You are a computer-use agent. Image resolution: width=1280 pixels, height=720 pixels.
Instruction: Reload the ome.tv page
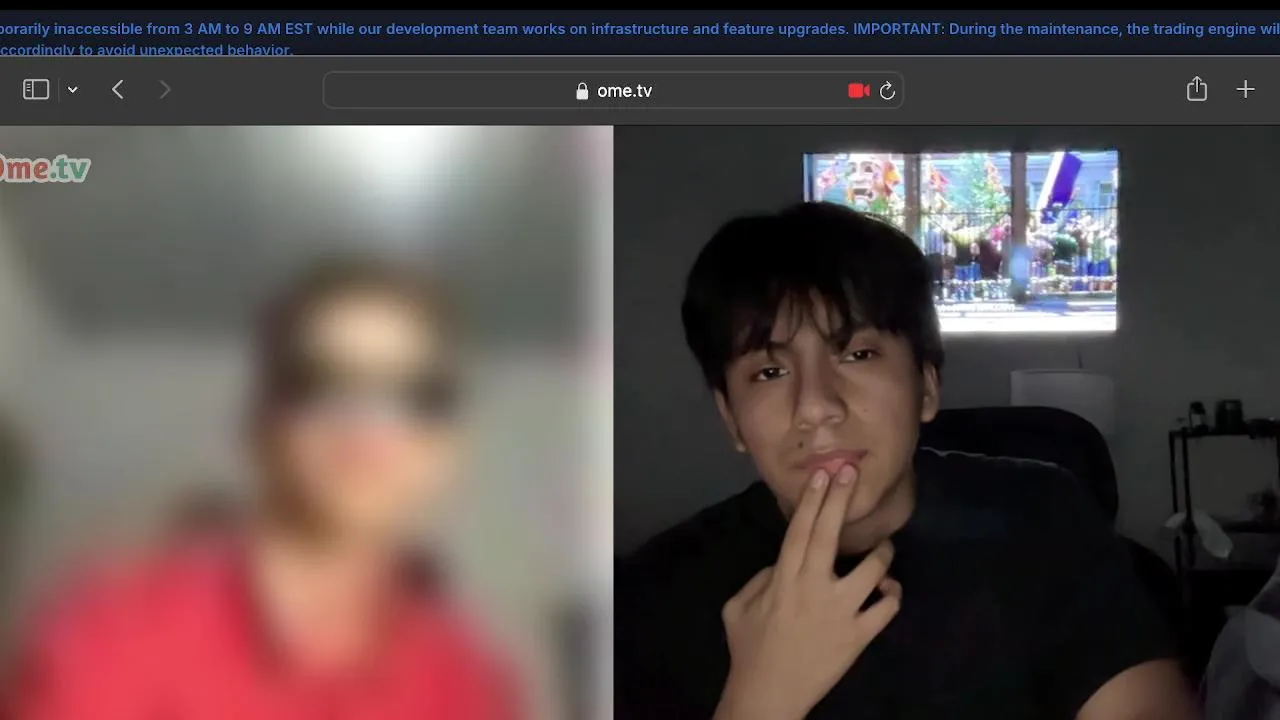(x=887, y=90)
